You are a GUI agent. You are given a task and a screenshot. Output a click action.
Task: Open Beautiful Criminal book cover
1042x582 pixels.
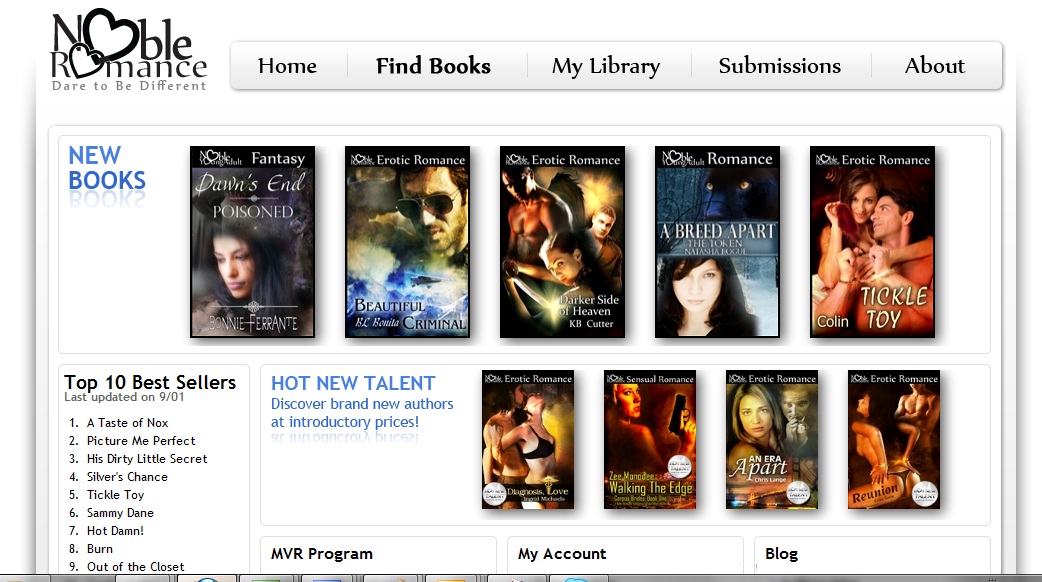pyautogui.click(x=407, y=242)
